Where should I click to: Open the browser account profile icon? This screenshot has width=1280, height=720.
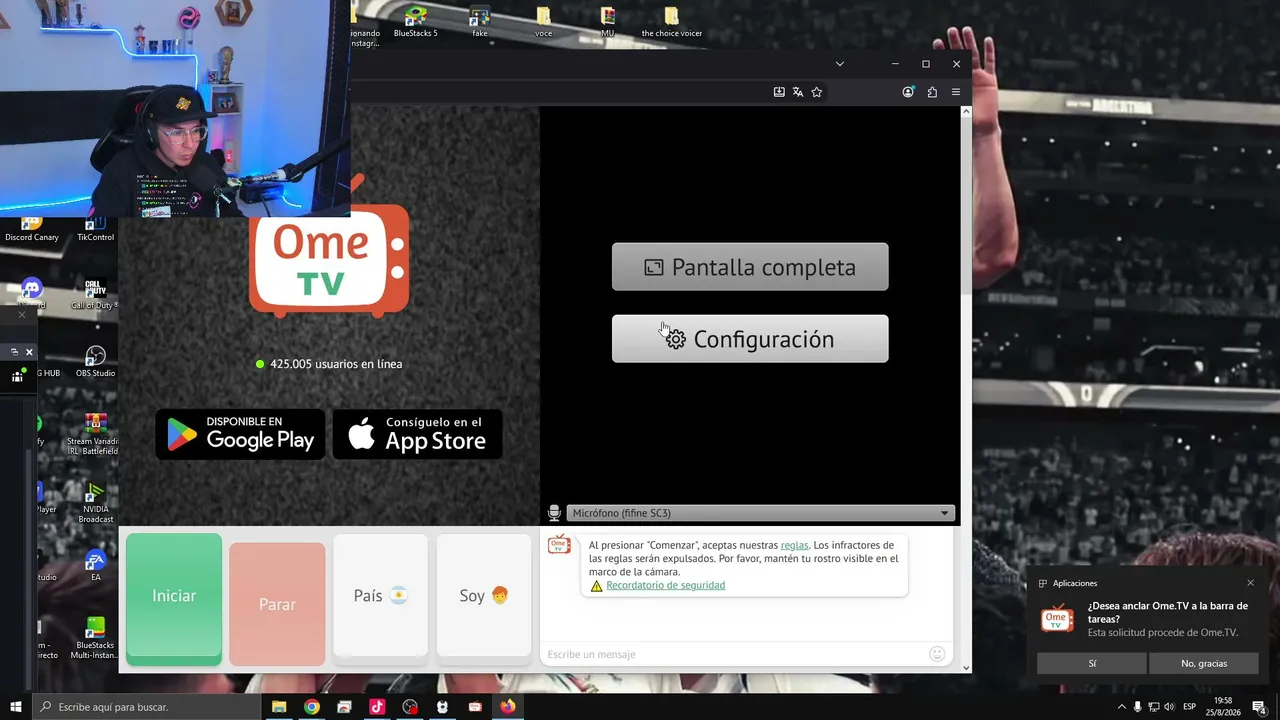tap(908, 92)
